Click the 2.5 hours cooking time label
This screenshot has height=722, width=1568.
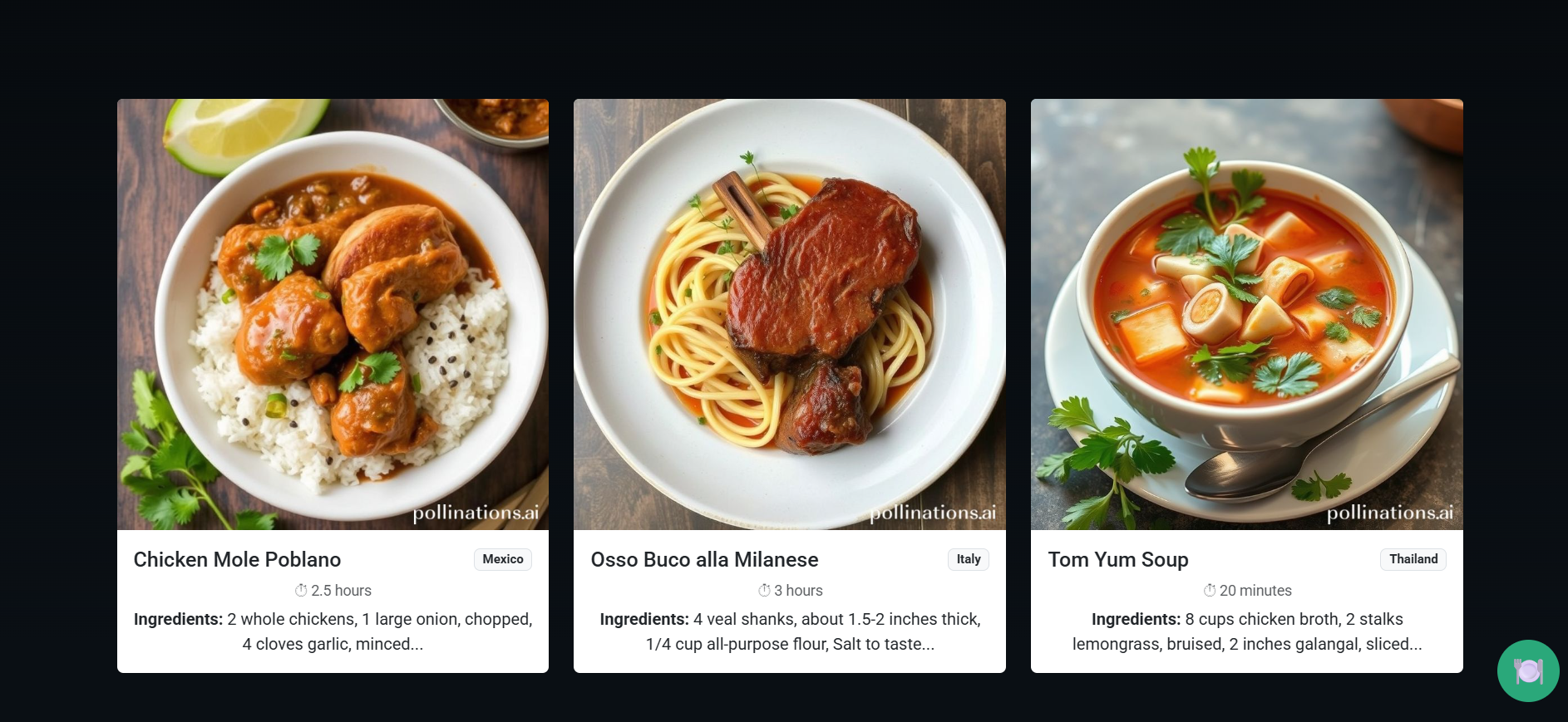tap(341, 591)
